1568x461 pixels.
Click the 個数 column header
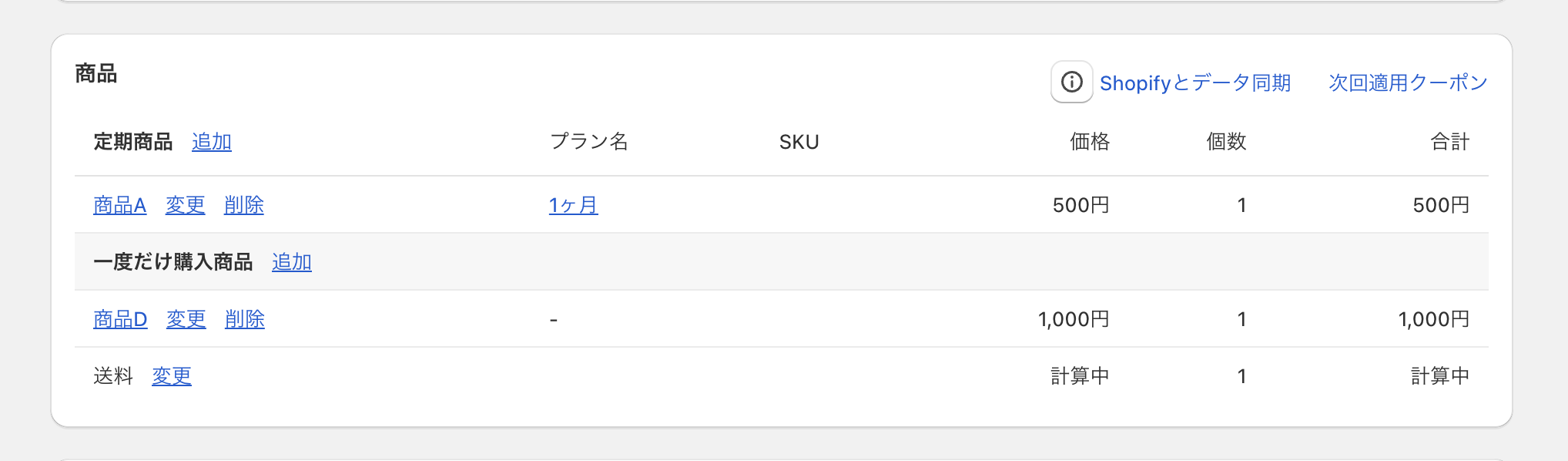click(1225, 142)
